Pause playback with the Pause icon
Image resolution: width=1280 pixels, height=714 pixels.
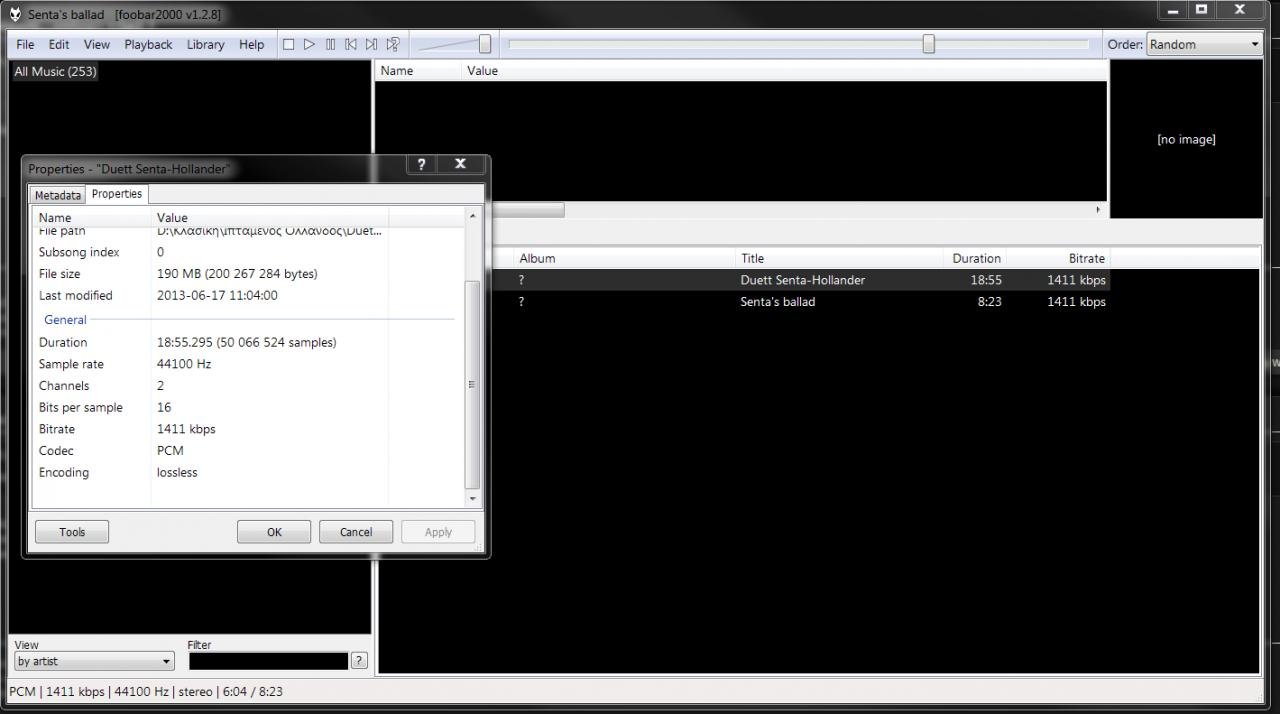pyautogui.click(x=330, y=44)
